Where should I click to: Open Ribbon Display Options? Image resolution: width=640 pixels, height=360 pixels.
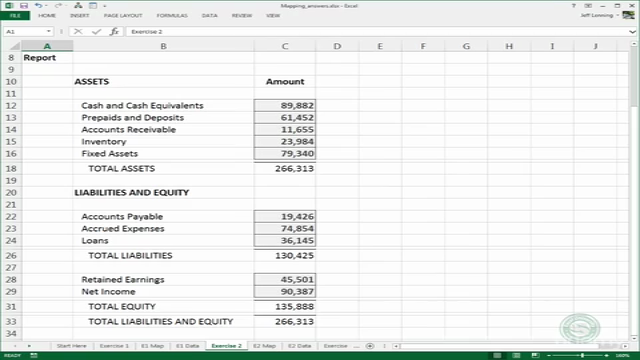tap(588, 6)
